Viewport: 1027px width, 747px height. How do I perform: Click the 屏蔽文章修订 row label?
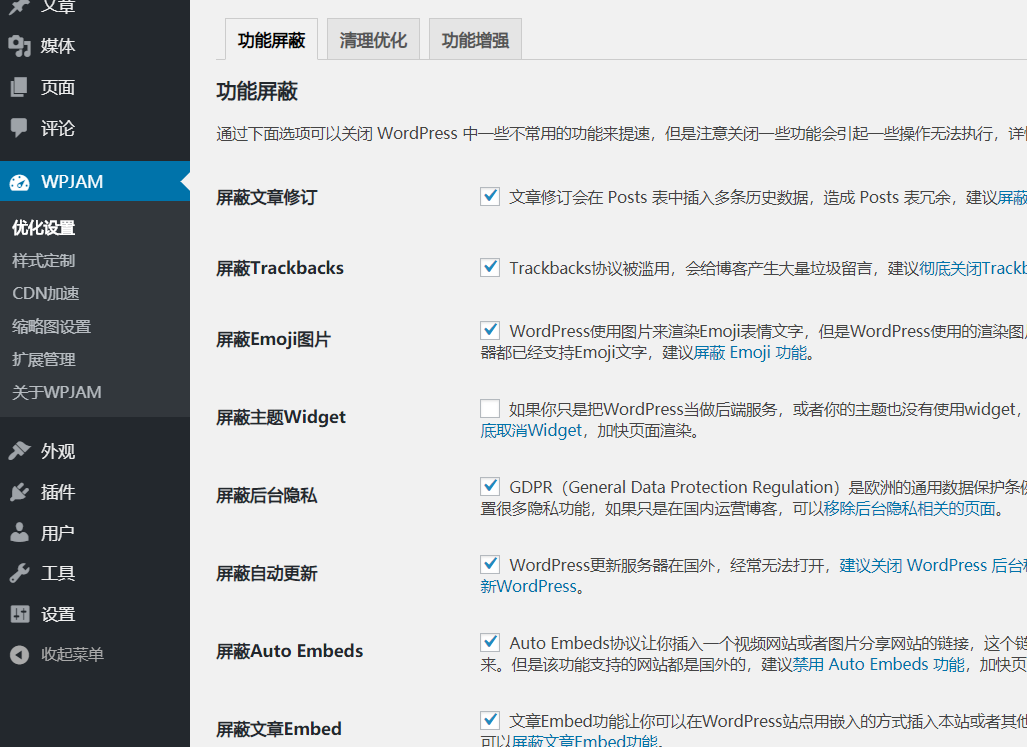(267, 197)
